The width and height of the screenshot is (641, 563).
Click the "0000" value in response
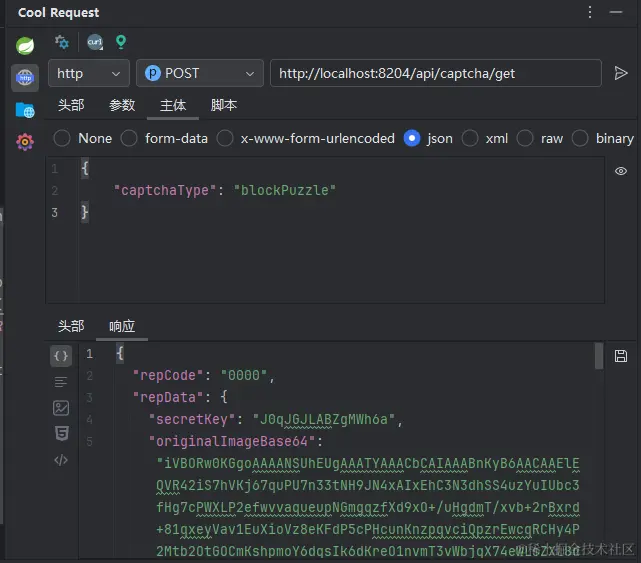tap(244, 375)
